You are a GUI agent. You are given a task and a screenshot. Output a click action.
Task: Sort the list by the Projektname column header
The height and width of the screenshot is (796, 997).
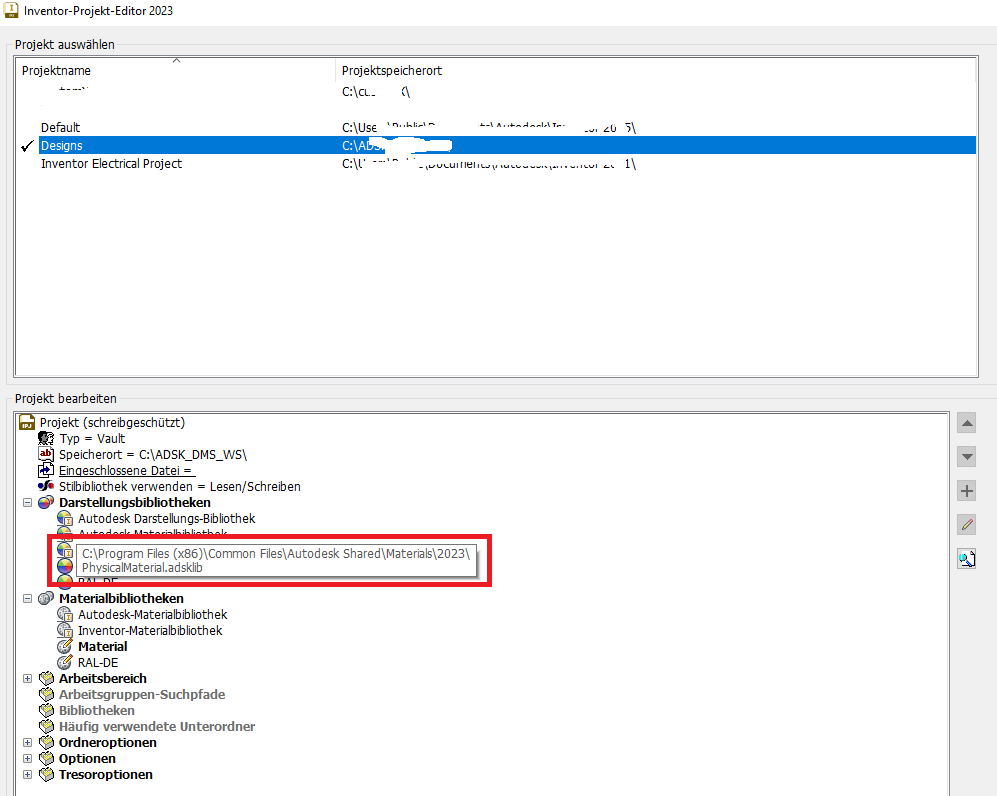(x=176, y=70)
